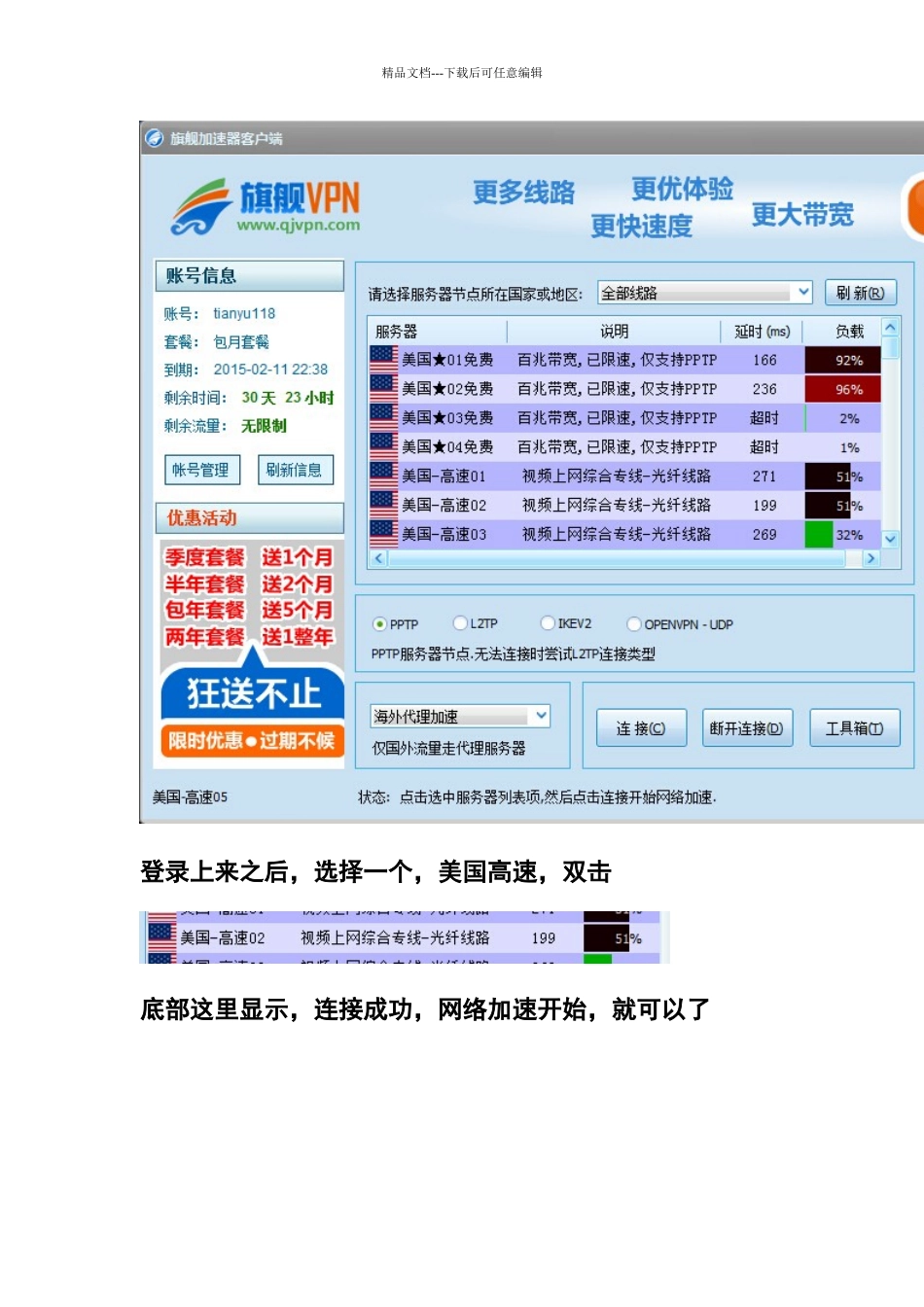
Task: Click the flag icon for 美国★02免费
Action: pyautogui.click(x=383, y=388)
